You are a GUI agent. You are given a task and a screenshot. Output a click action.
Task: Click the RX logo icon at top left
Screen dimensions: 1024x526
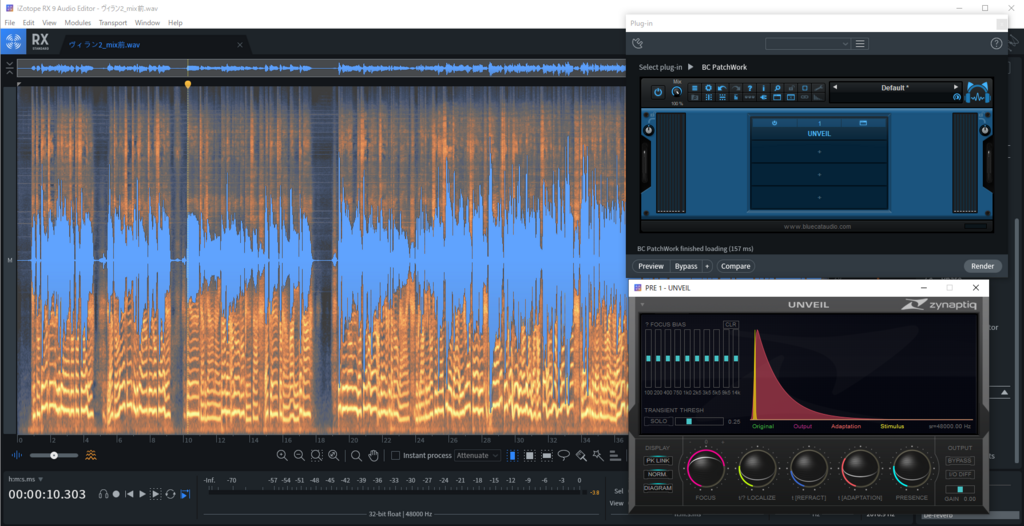point(13,42)
